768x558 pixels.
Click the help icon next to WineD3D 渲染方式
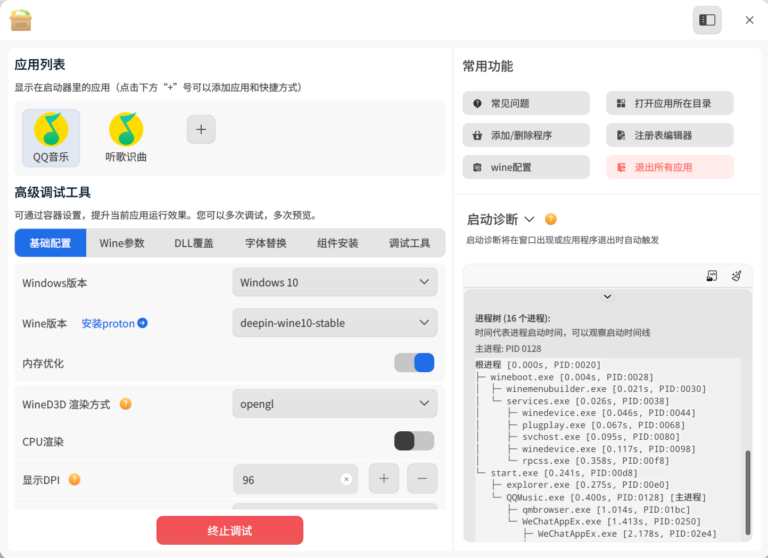point(125,404)
